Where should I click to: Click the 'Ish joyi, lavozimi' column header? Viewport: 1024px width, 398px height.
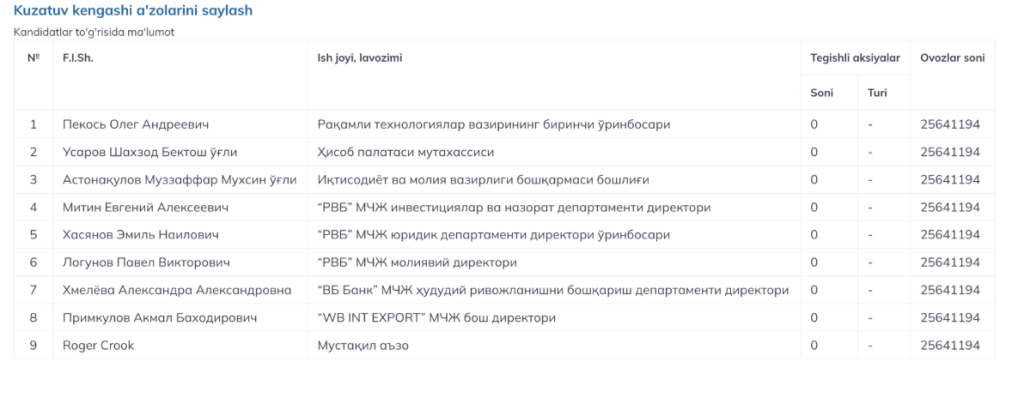[360, 58]
